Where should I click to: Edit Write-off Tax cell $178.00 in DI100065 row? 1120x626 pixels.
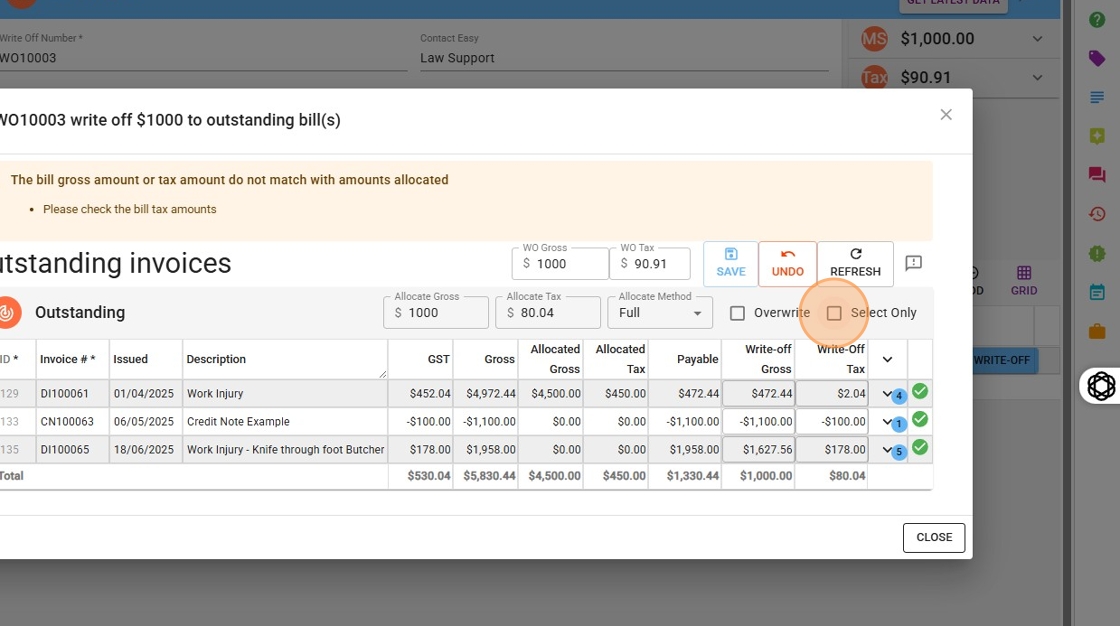click(x=832, y=449)
